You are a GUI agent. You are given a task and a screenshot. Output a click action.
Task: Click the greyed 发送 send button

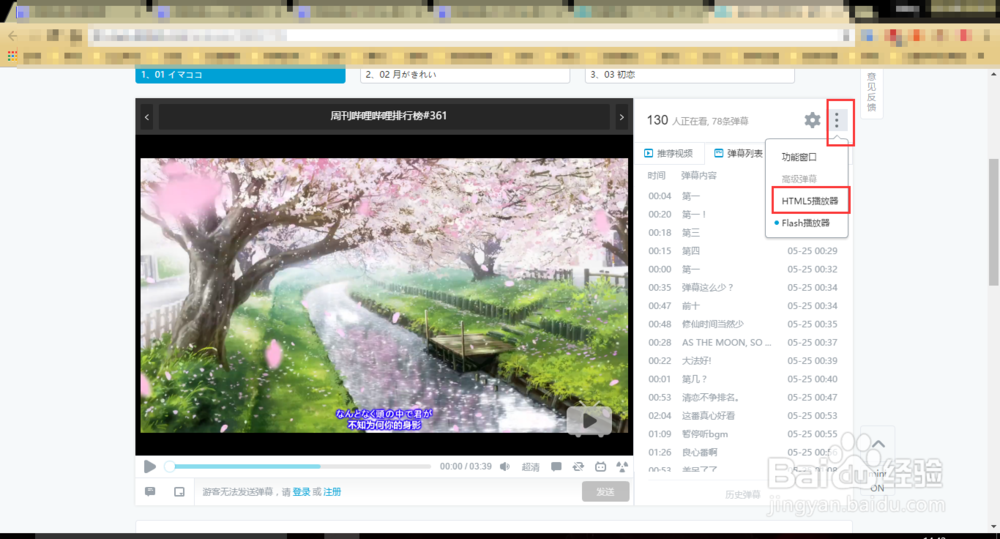coord(605,492)
